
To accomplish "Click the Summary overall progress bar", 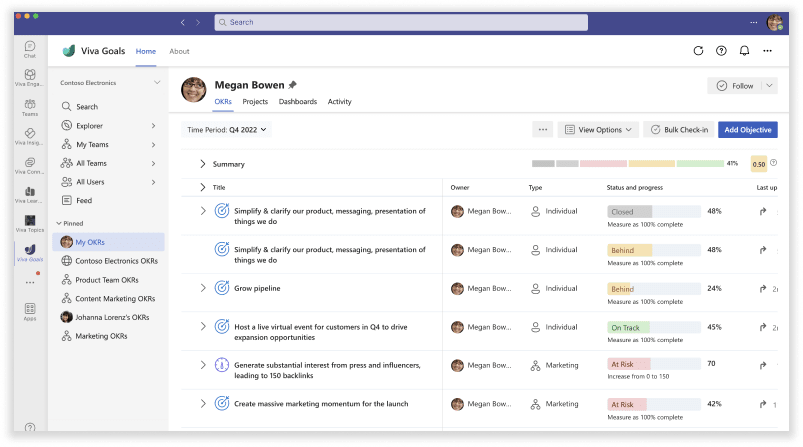I will (628, 163).
